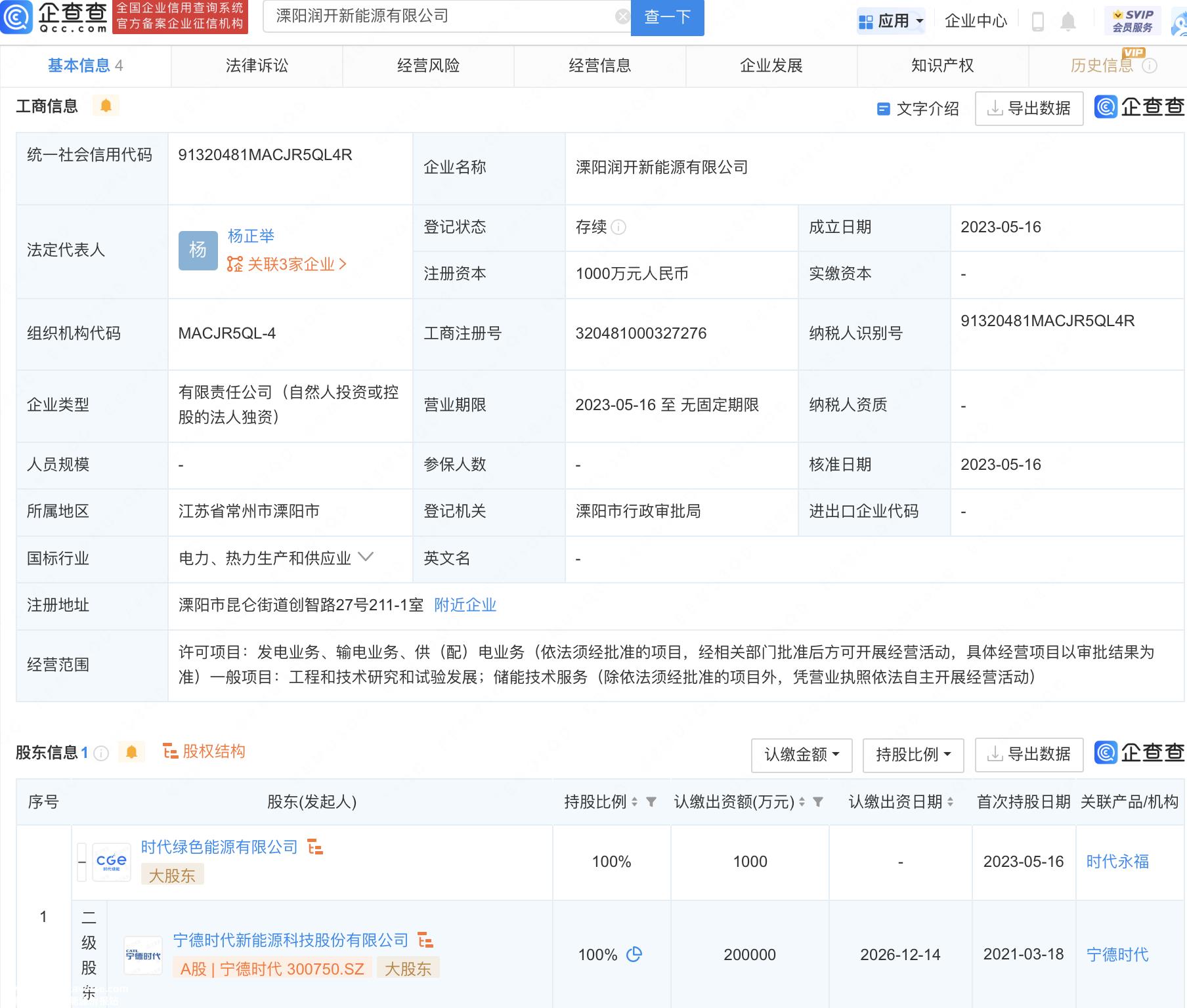
Task: Sort the 认缴出资额 column
Action: pos(802,802)
